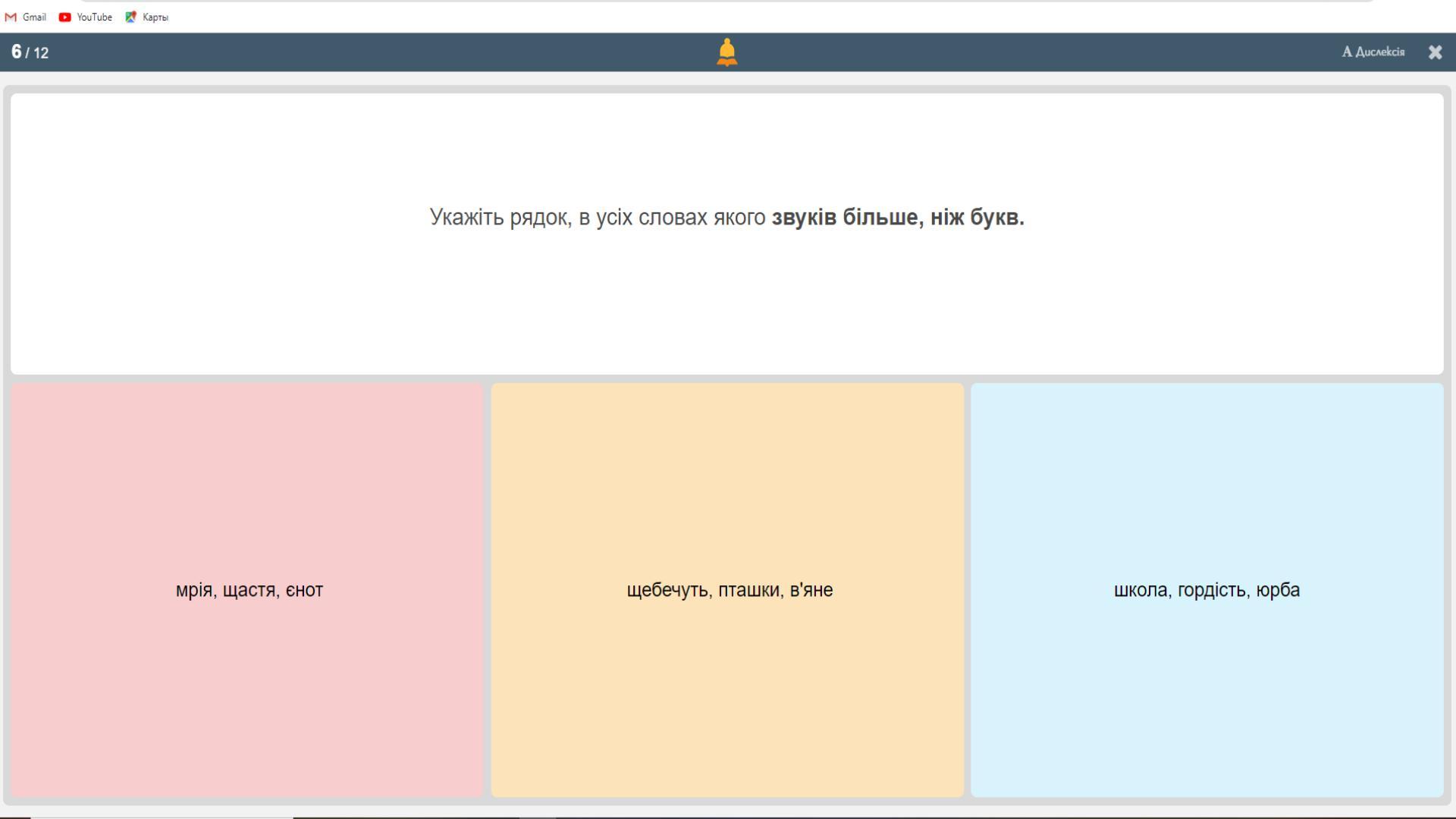Click the dark quiz header bar

[379, 52]
